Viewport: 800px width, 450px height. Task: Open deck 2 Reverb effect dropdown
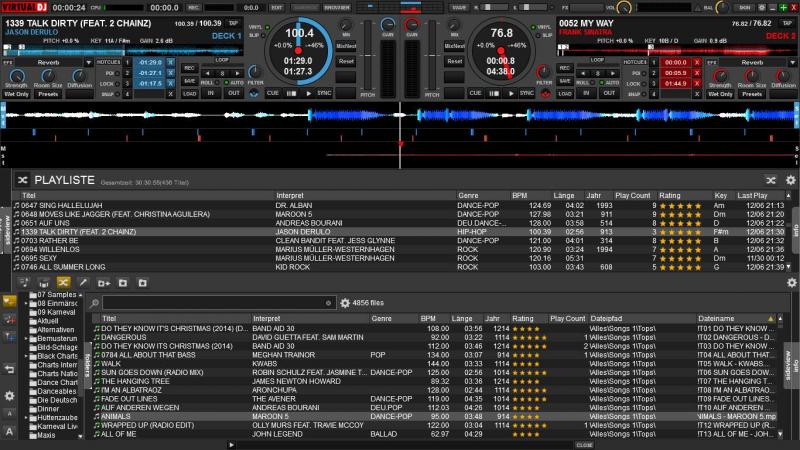point(792,63)
